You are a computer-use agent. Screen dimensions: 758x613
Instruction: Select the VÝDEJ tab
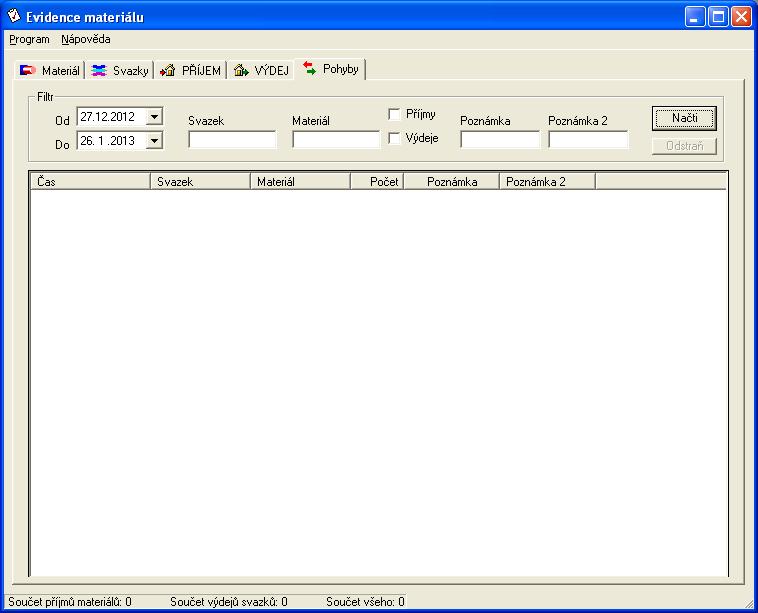coord(262,71)
